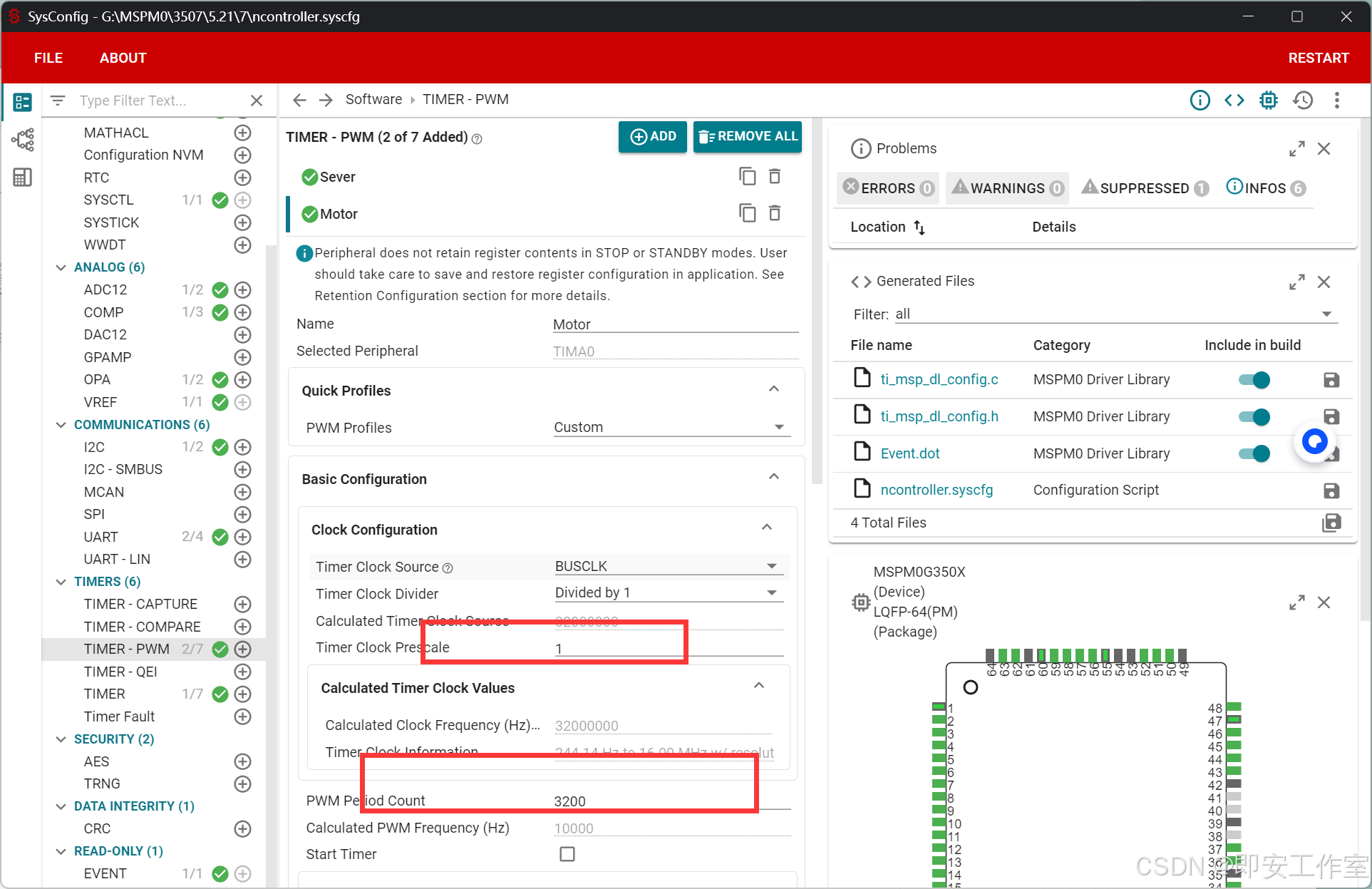This screenshot has height=889, width=1372.
Task: Duplicate the Sever PWM instance
Action: point(747,176)
